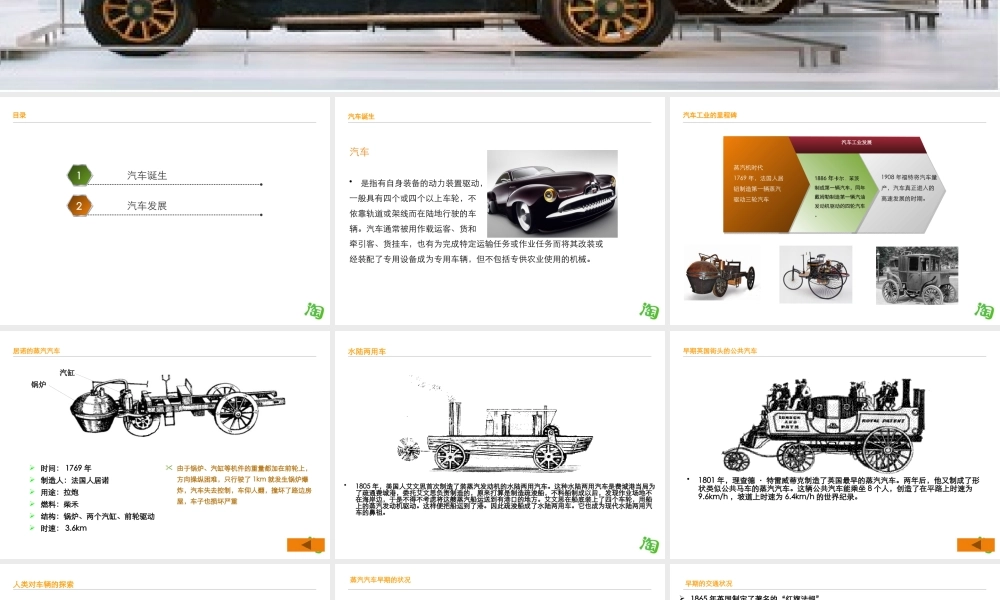Screen dimensions: 1000x600
Task: Click the green hexagon number 1 icon
Action: [x=79, y=175]
